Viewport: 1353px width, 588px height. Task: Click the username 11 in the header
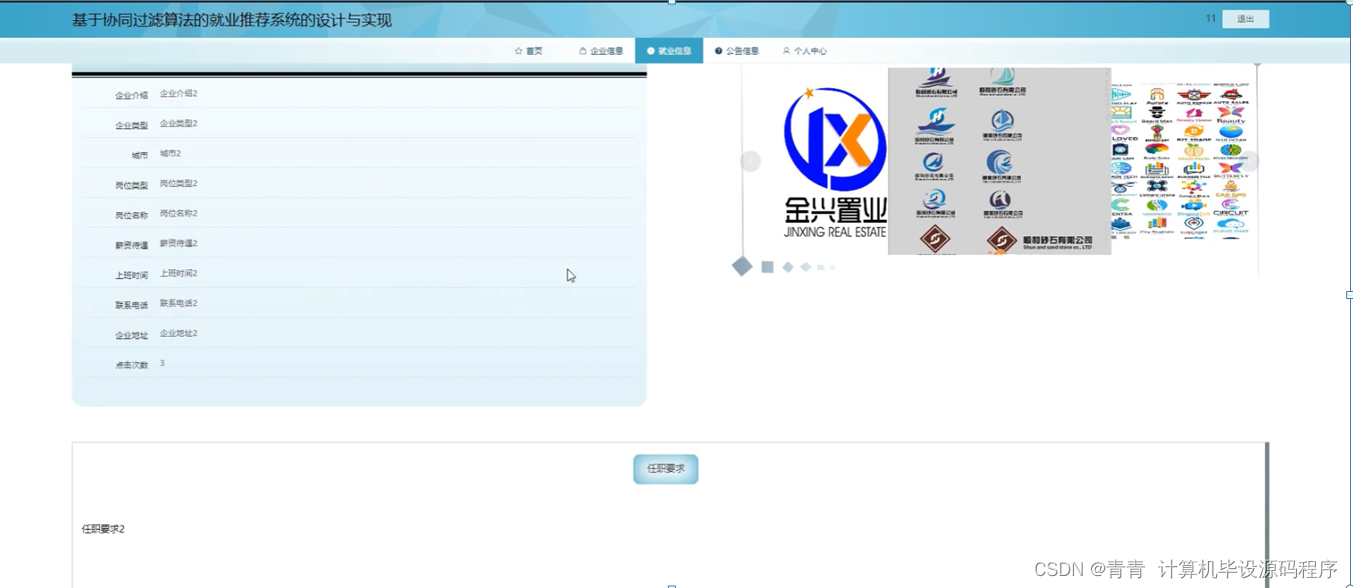pos(1211,19)
